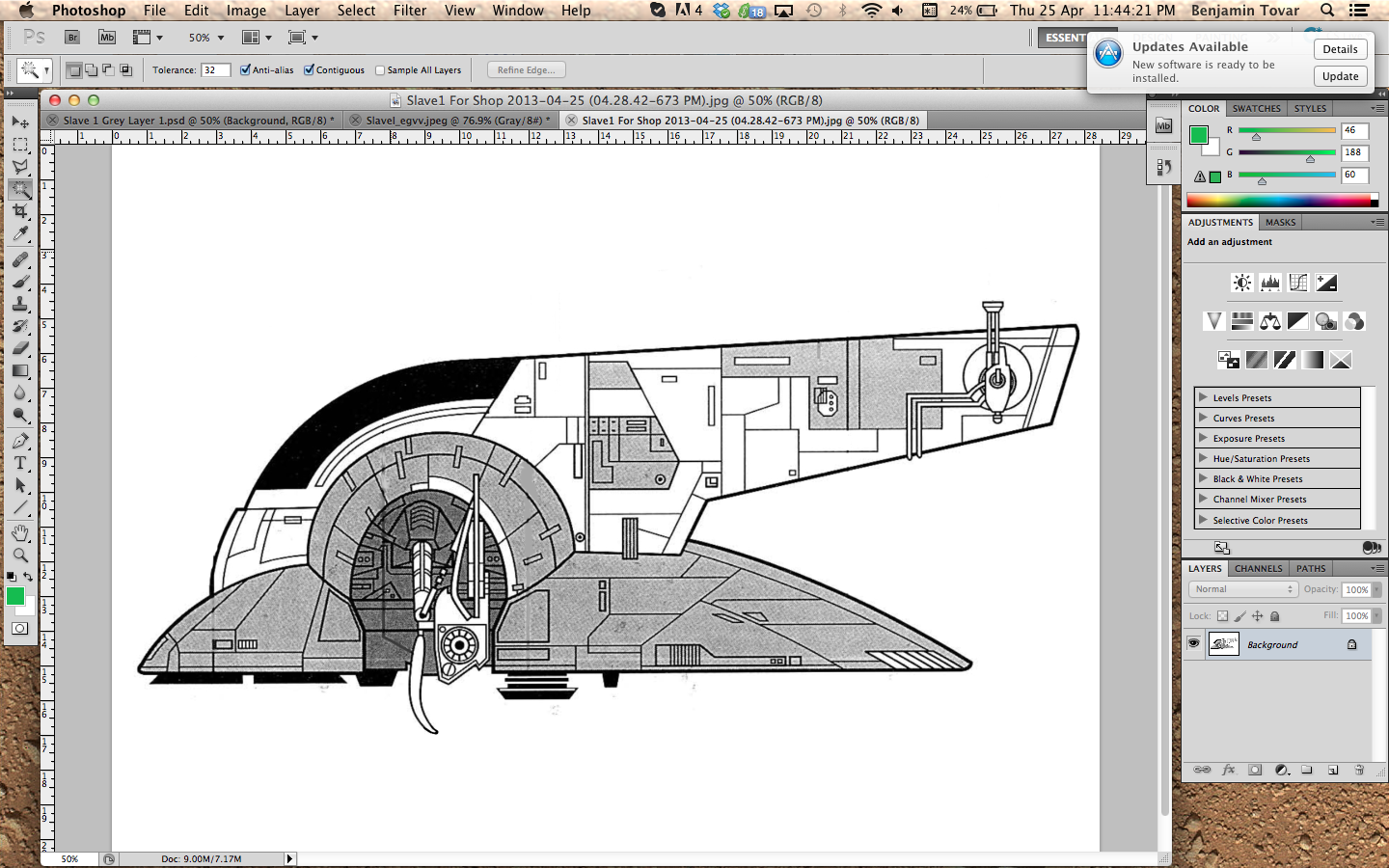The width and height of the screenshot is (1389, 868).
Task: Select the Move tool
Action: [19, 122]
